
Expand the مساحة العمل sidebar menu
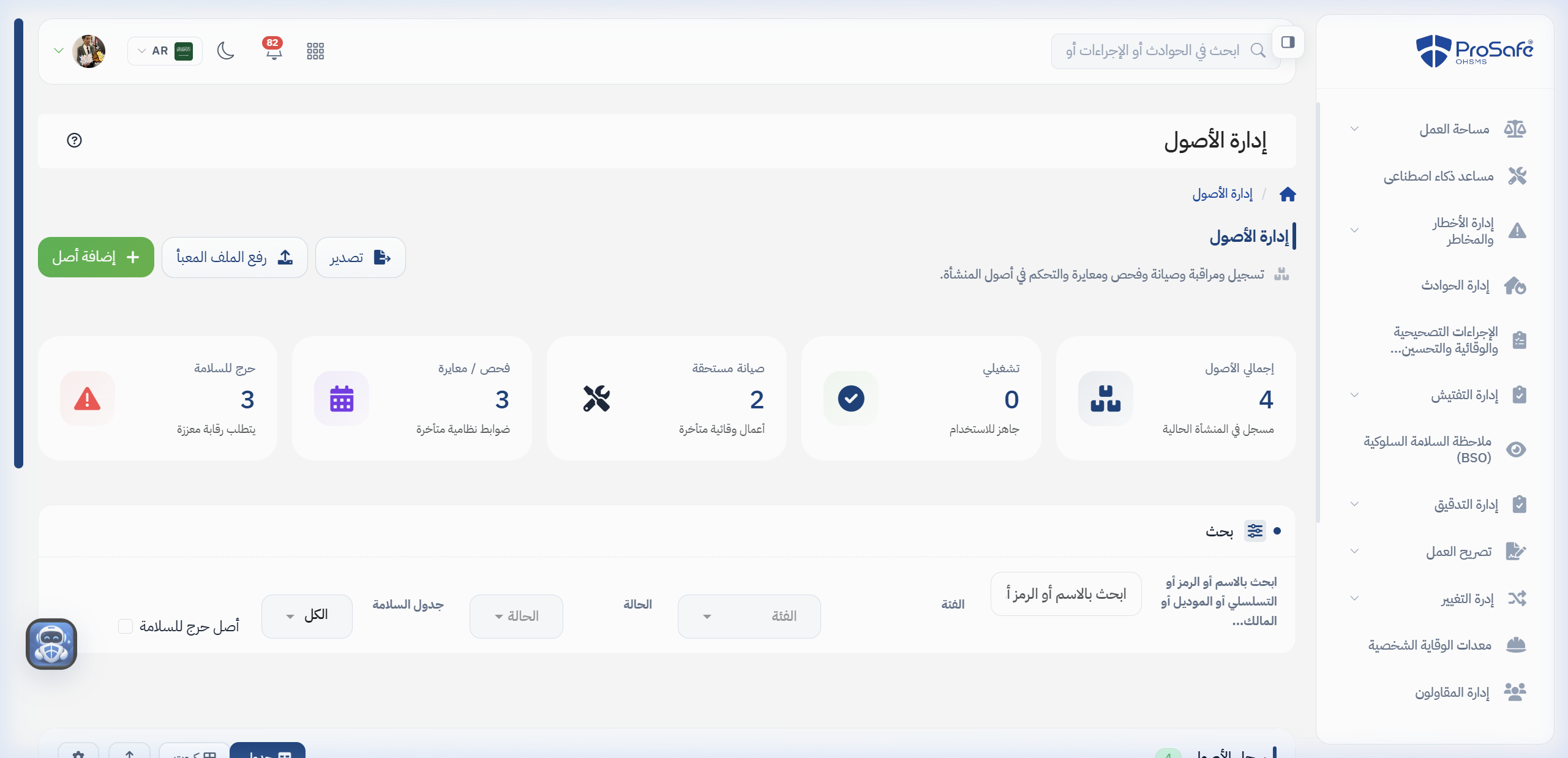pos(1438,129)
